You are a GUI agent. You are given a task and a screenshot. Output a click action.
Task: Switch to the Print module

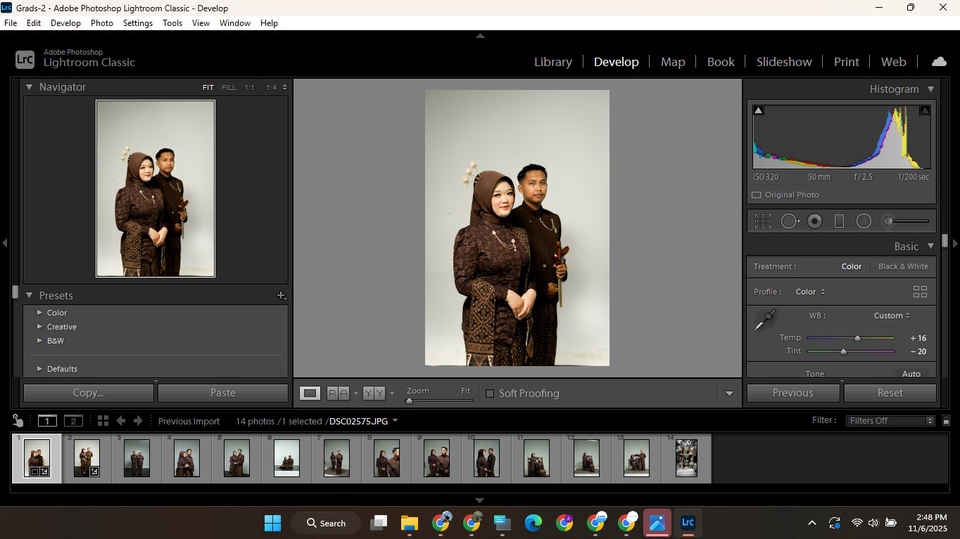[x=846, y=62]
